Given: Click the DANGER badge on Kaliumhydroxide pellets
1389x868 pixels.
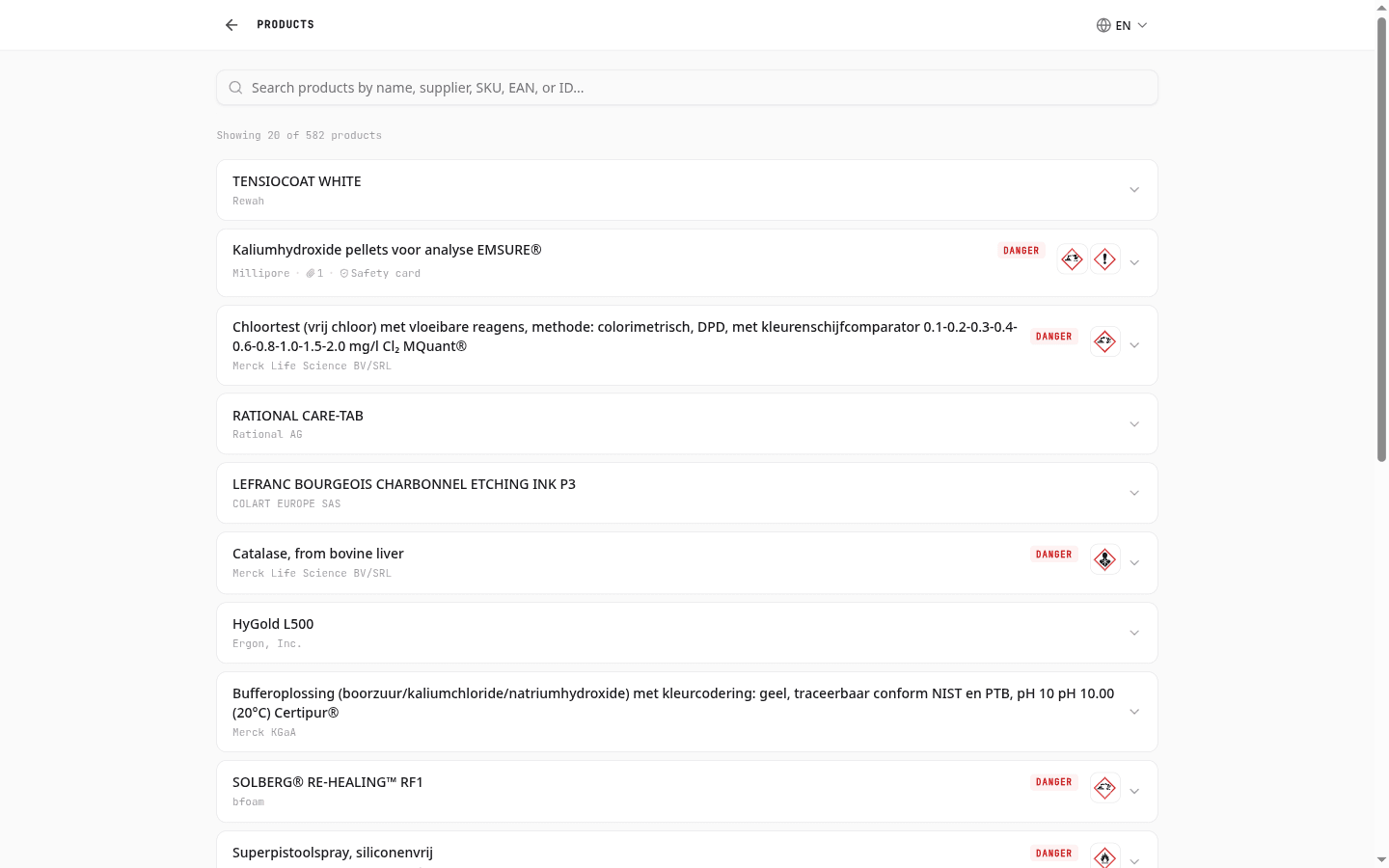Looking at the screenshot, I should 1021,251.
